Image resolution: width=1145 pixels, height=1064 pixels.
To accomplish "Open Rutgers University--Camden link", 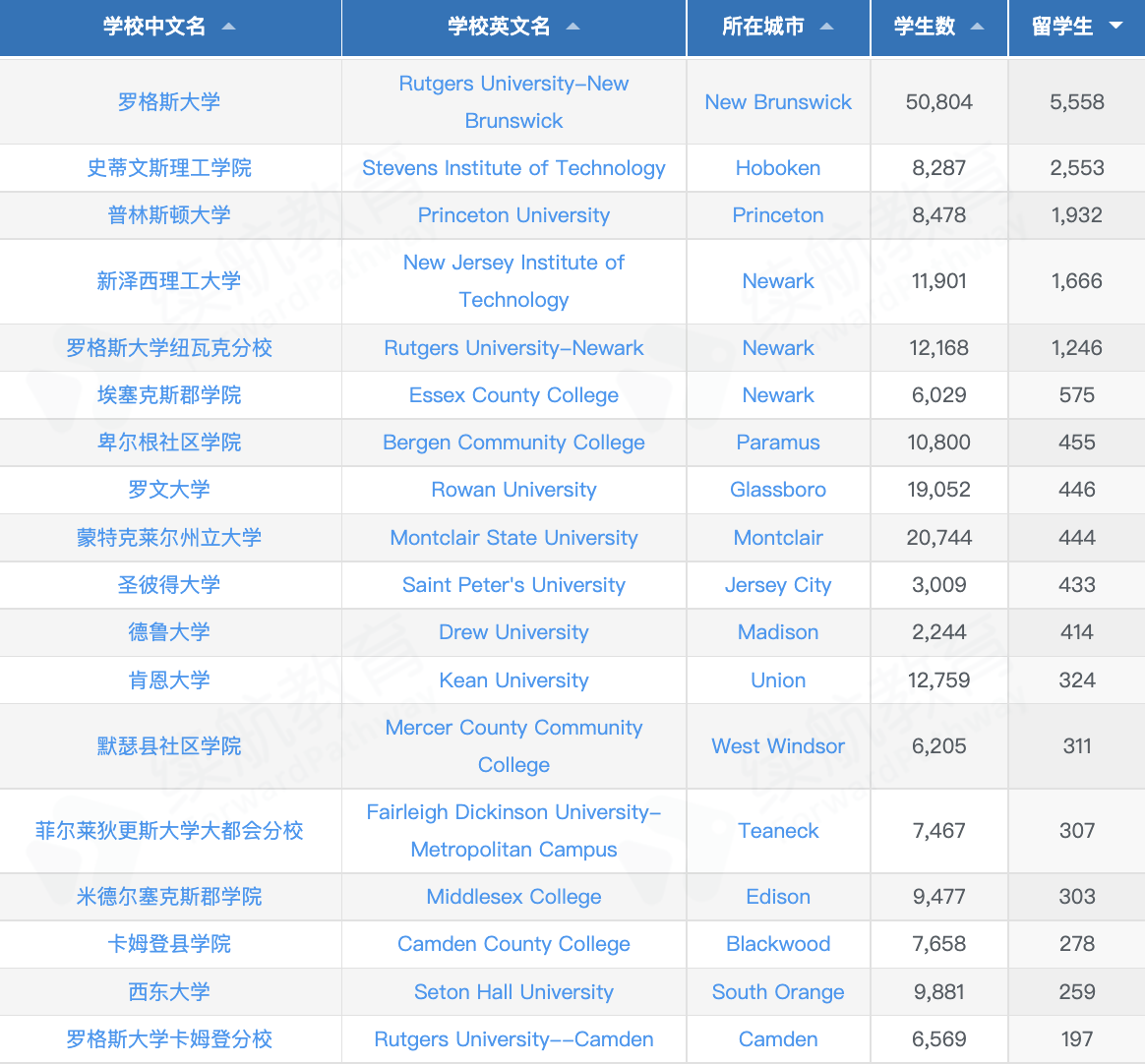I will tap(513, 1039).
